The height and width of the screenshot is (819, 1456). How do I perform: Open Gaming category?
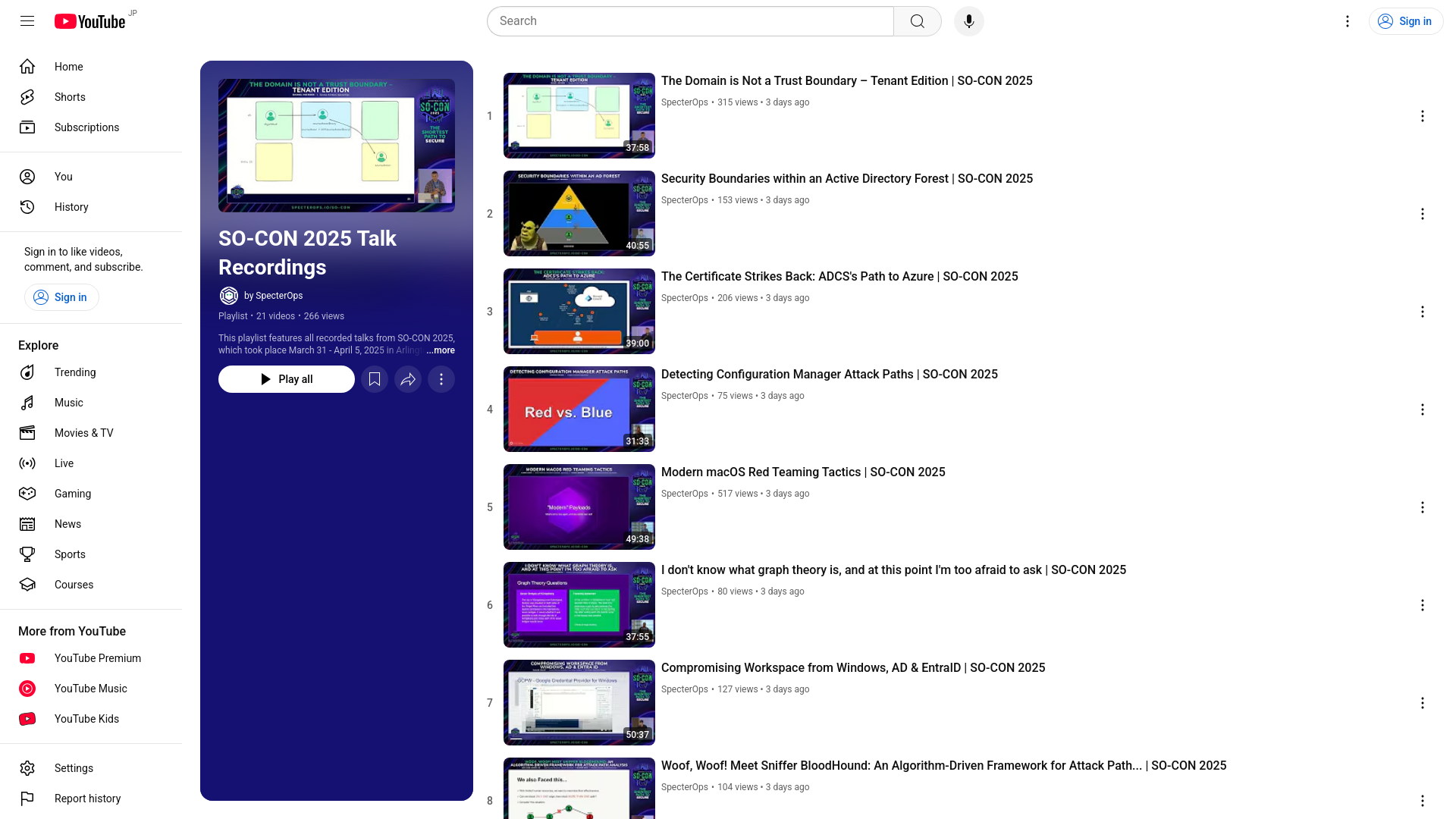click(91, 494)
